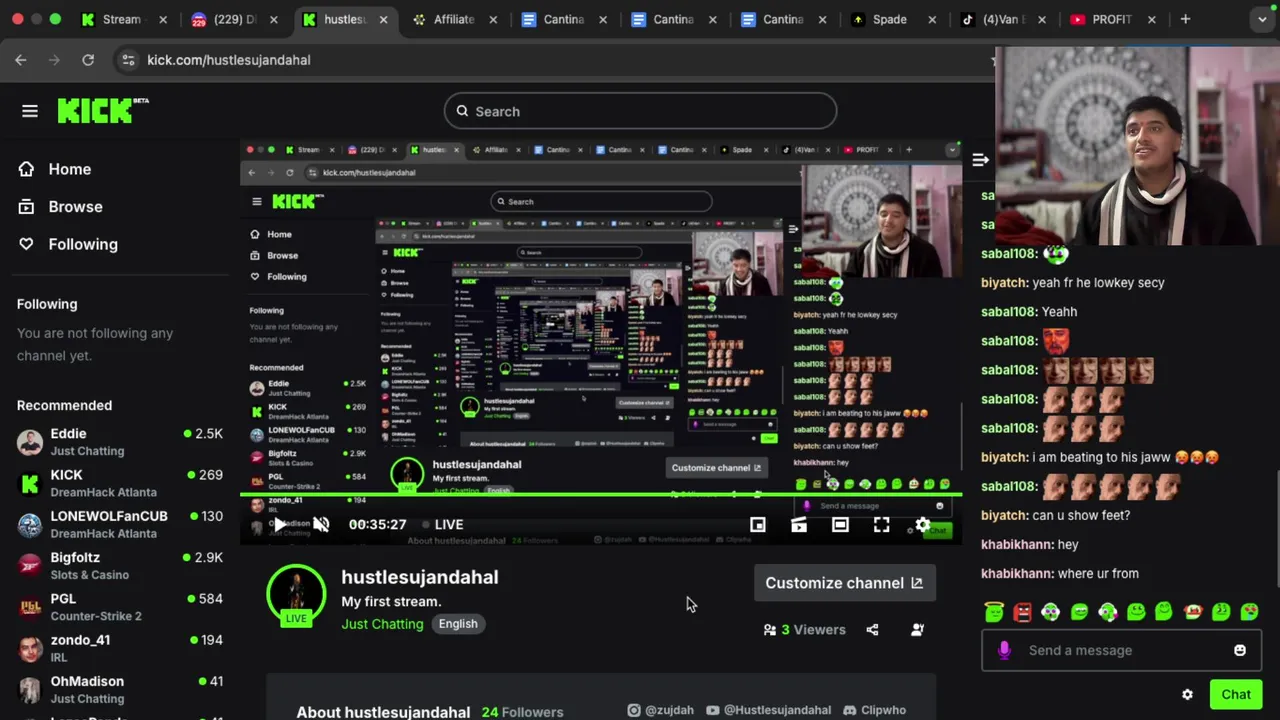Open recommended channel PGL

[x=120, y=606]
